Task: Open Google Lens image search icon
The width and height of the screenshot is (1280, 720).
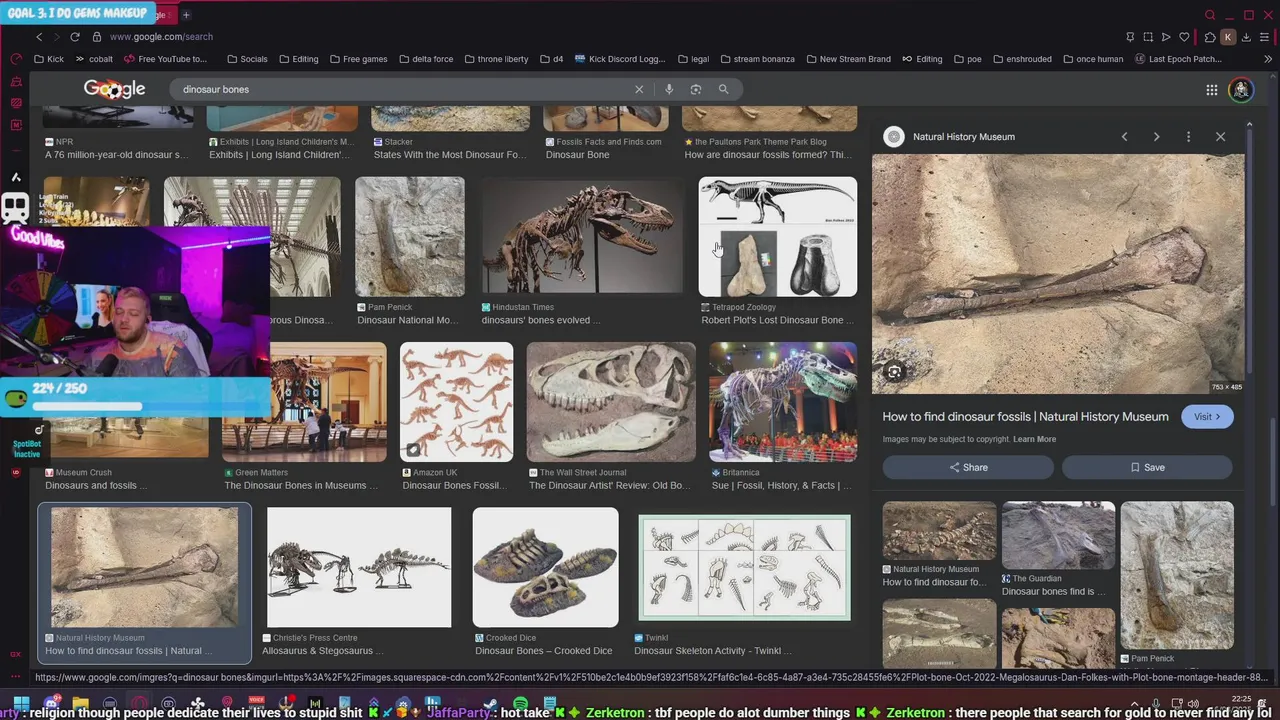Action: pyautogui.click(x=696, y=89)
